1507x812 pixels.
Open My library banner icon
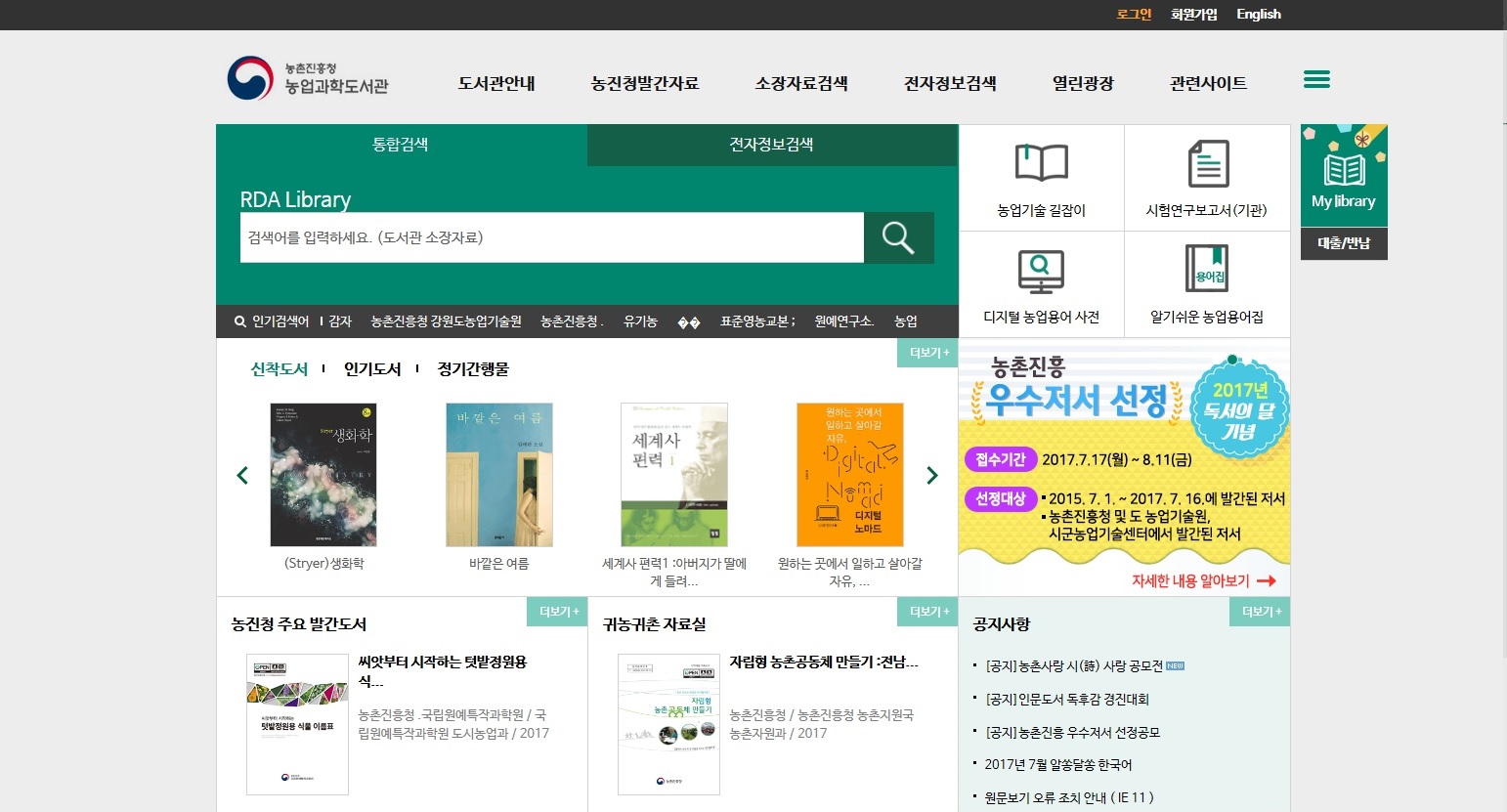(1344, 176)
